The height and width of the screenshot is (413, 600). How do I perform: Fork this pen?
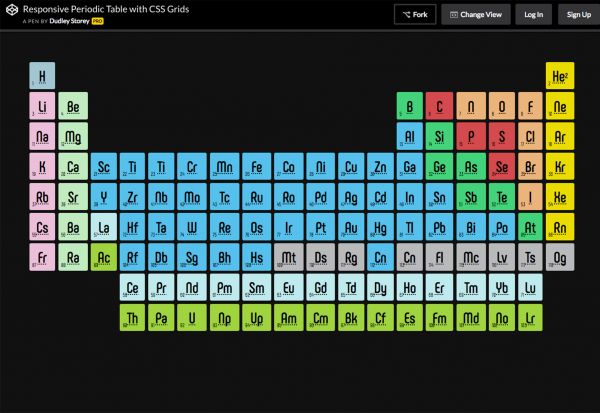pos(414,14)
